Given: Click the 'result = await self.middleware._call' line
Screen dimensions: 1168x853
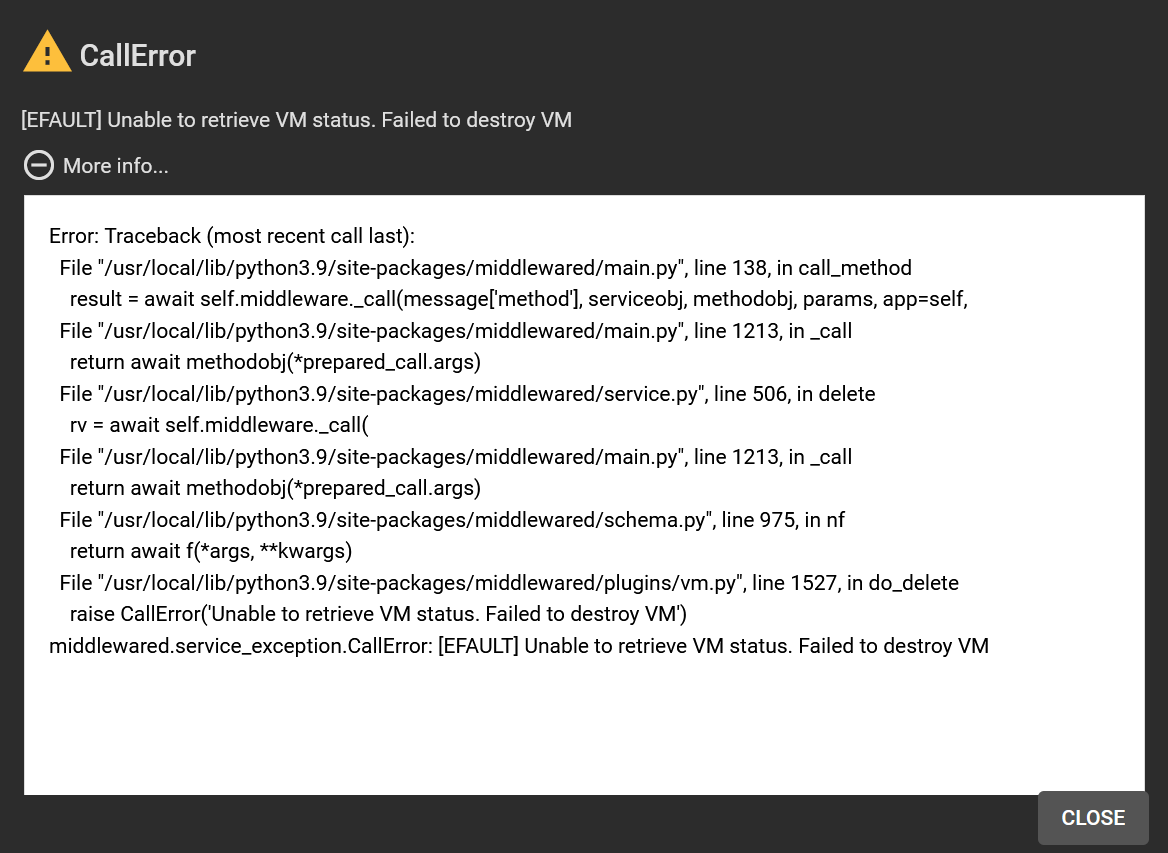Looking at the screenshot, I should pyautogui.click(x=518, y=299).
